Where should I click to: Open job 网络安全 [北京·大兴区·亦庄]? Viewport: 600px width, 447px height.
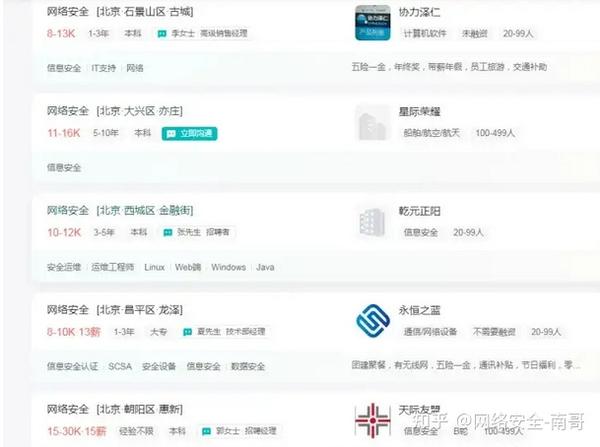point(115,111)
